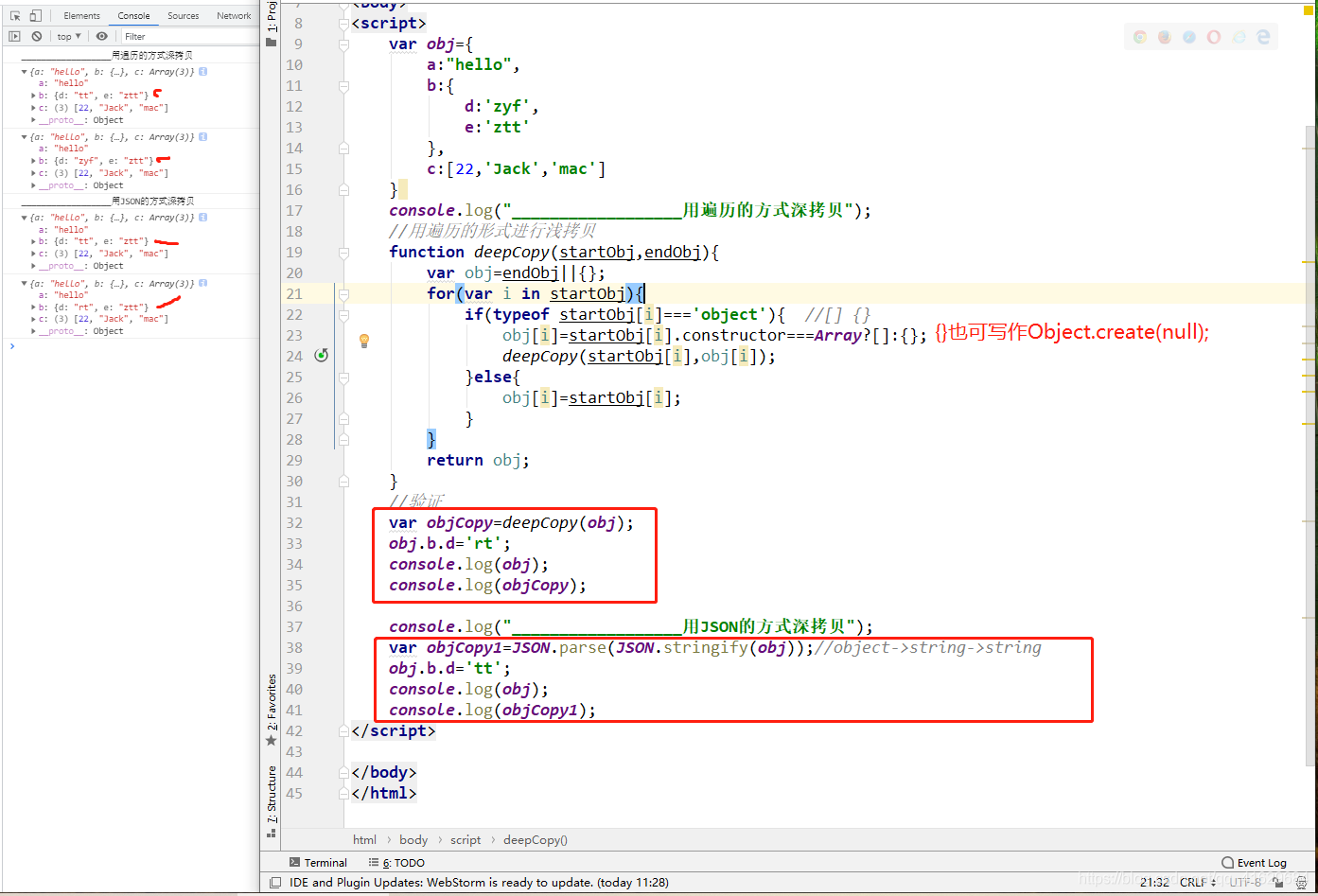Screen dimensions: 1318x896
Task: Click the 21:32 caret position indicator
Action: 1154,882
